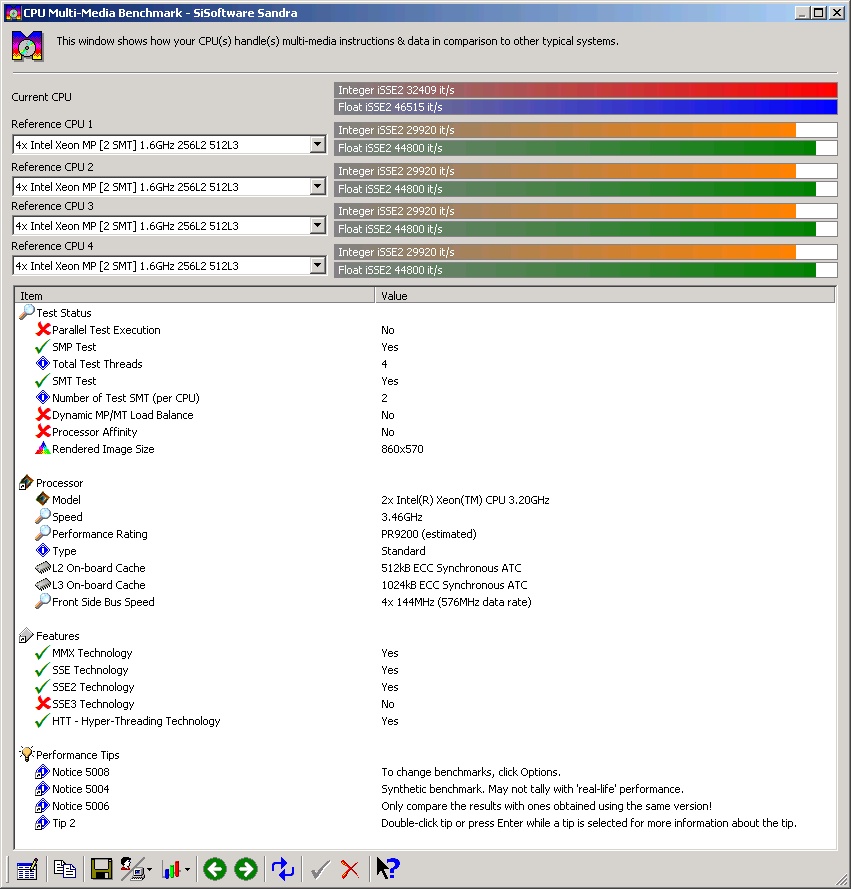Viewport: 851px width, 889px height.
Task: Click the icon beside Notice 5008
Action: click(43, 772)
